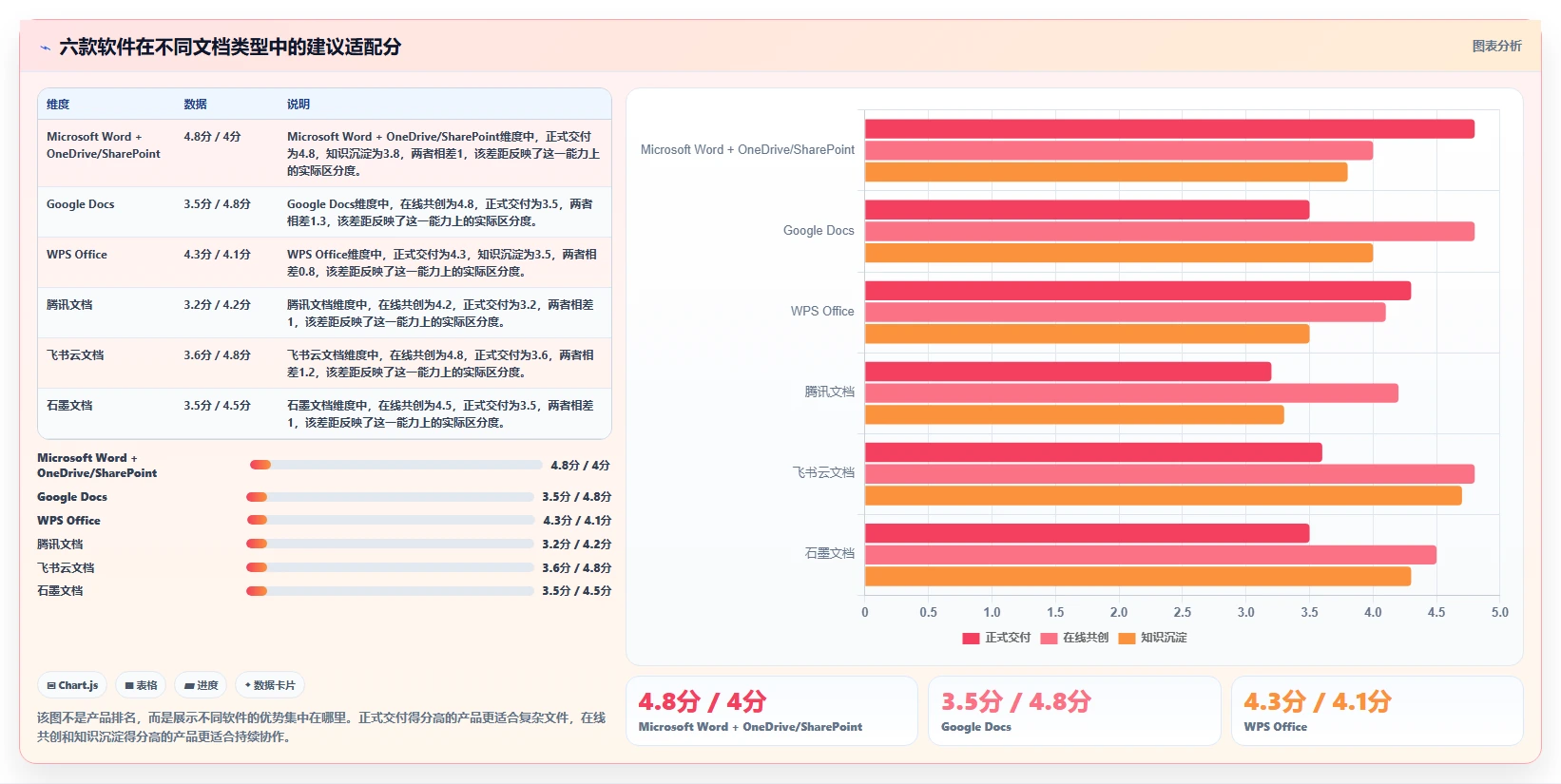Select the Google Docs table row name
The width and height of the screenshot is (1561, 784).
coord(81,204)
